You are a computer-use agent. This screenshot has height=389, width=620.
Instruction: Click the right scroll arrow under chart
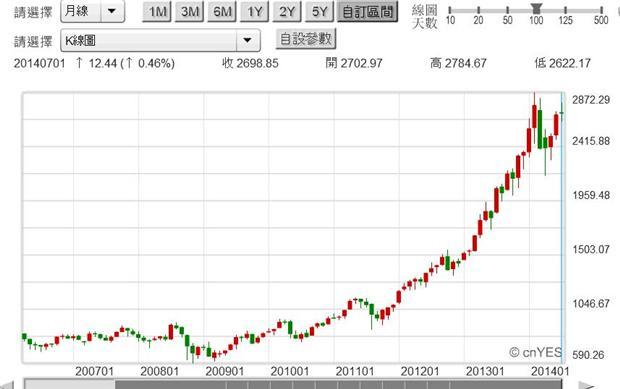click(587, 385)
